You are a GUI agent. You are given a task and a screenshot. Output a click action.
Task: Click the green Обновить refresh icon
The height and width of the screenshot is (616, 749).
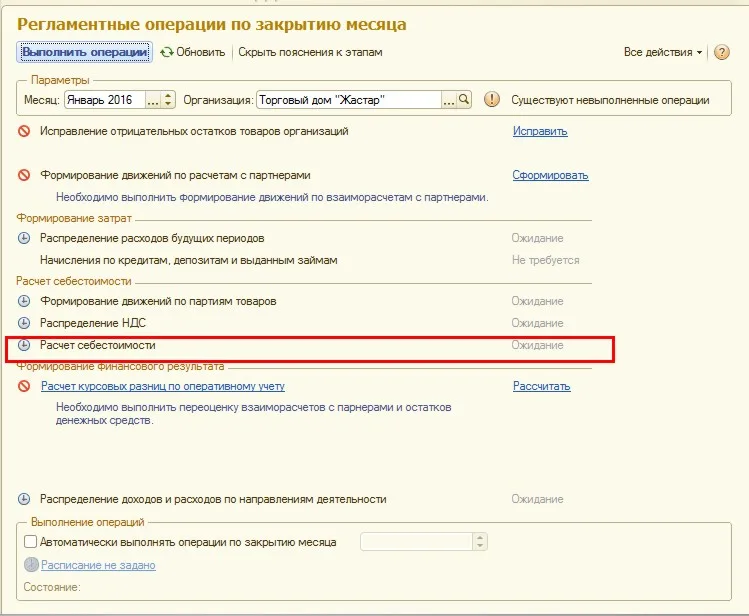click(x=167, y=52)
